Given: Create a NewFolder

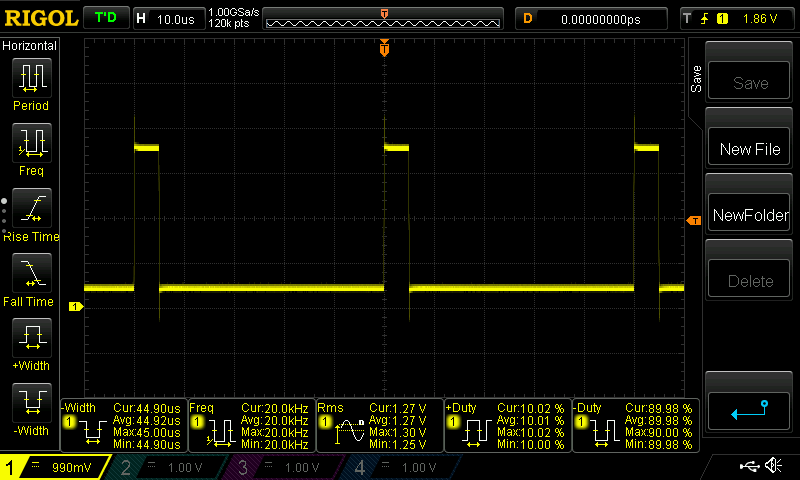Looking at the screenshot, I should coord(748,212).
